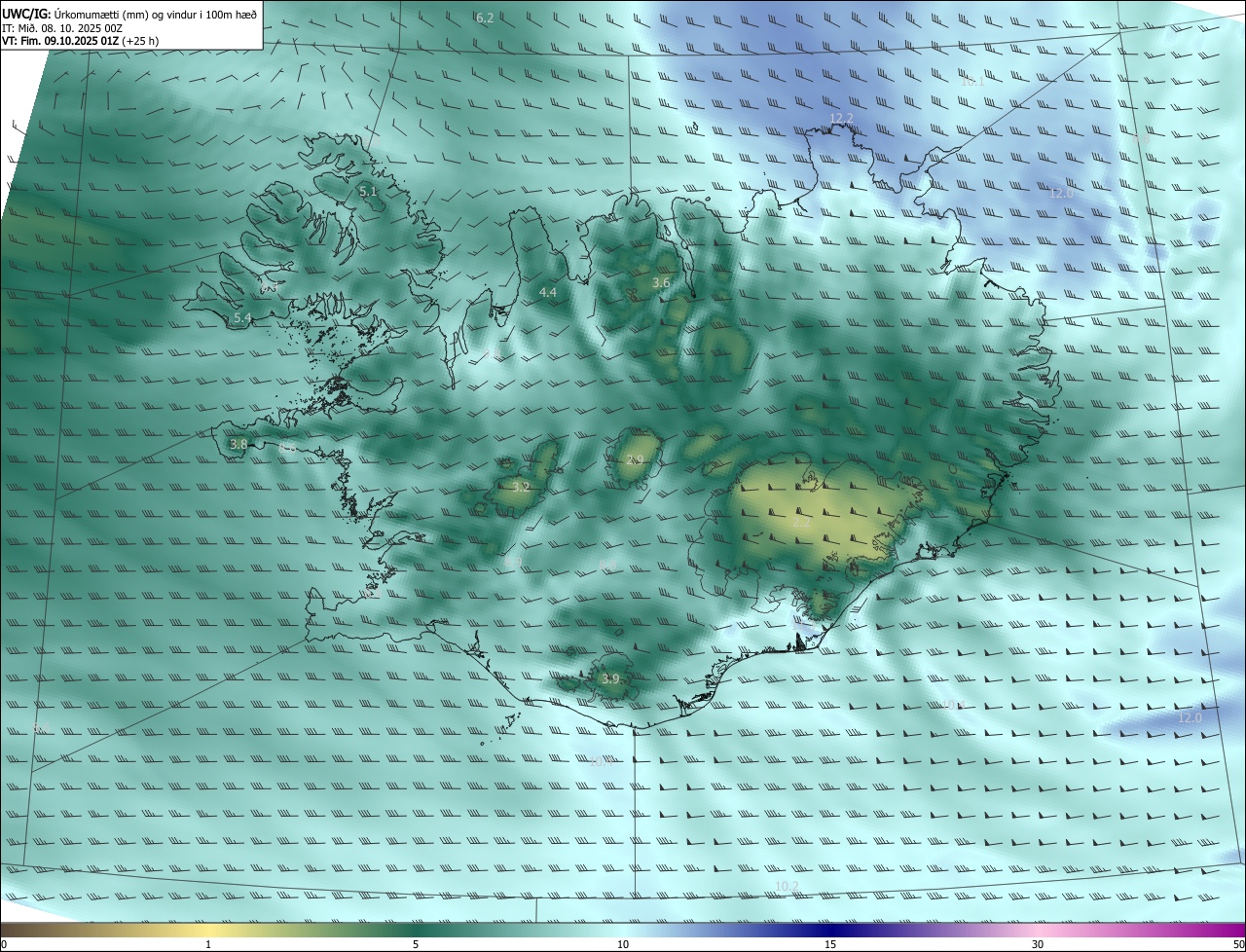This screenshot has width=1246, height=952.
Task: Click the 3.8 value label
Action: tap(238, 444)
